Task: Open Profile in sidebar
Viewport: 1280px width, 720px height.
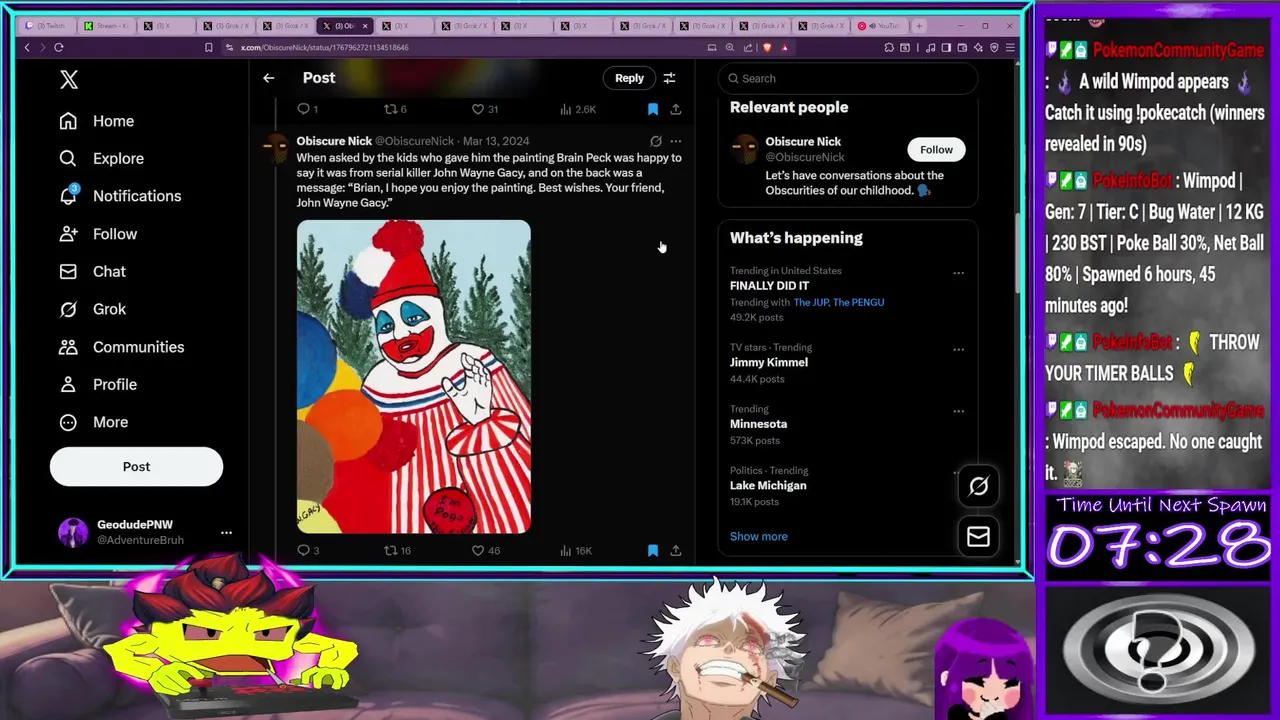Action: point(98,384)
